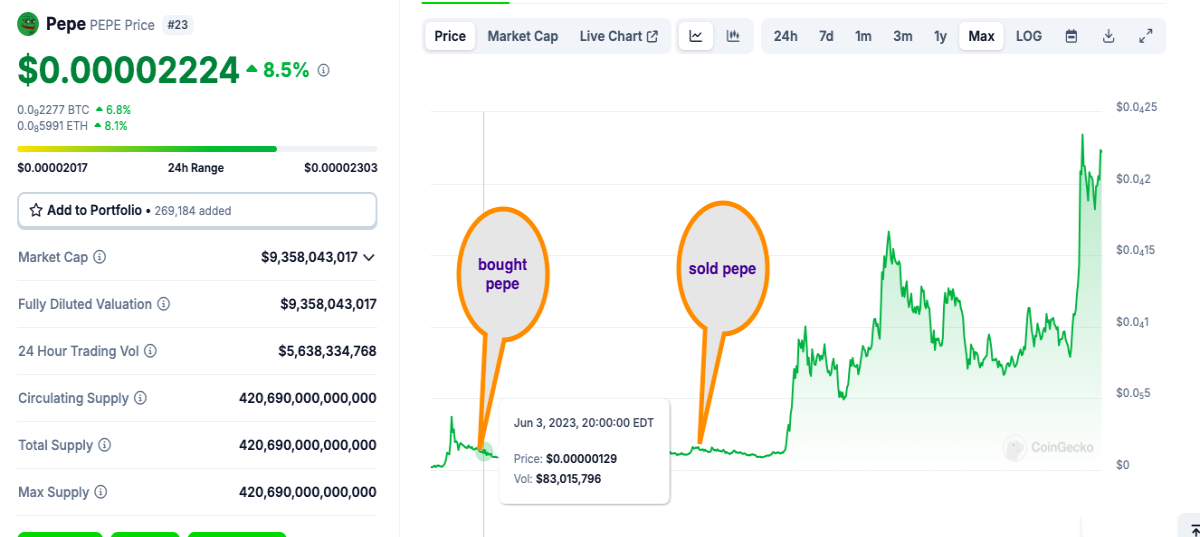Image resolution: width=1200 pixels, height=537 pixels.
Task: Open the Live Chart link
Action: 619,36
